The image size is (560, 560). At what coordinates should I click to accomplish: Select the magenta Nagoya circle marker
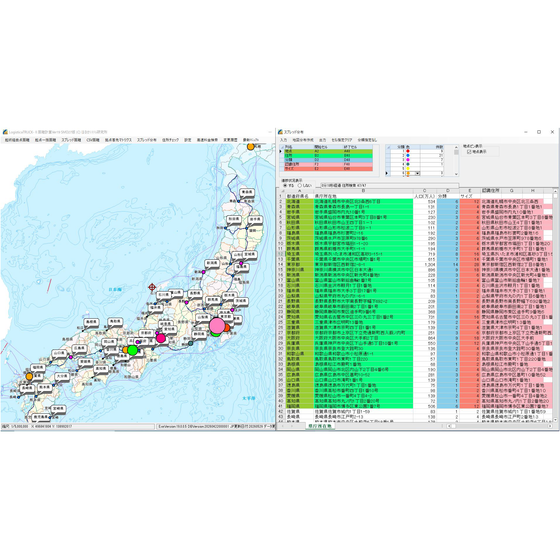point(161,338)
